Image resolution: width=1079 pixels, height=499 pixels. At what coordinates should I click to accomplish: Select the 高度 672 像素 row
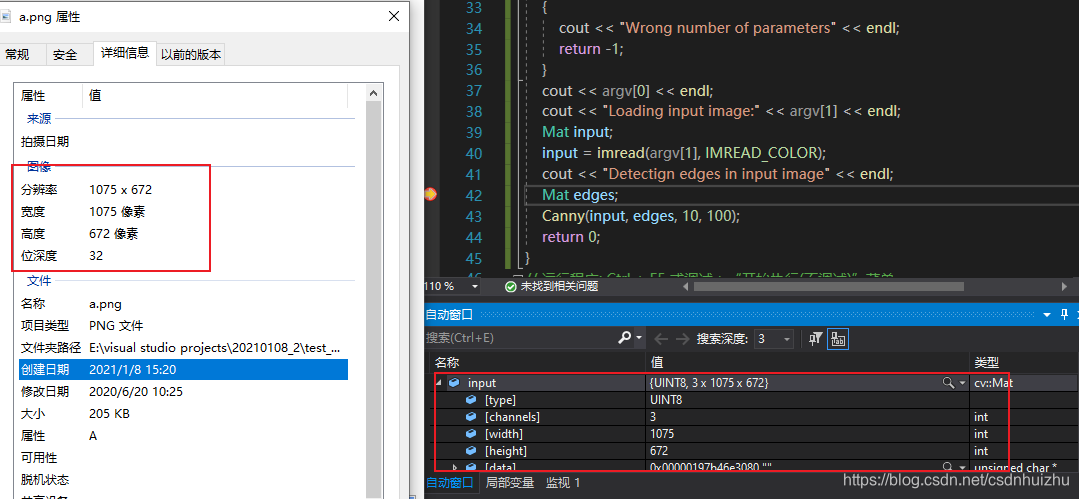(x=183, y=234)
